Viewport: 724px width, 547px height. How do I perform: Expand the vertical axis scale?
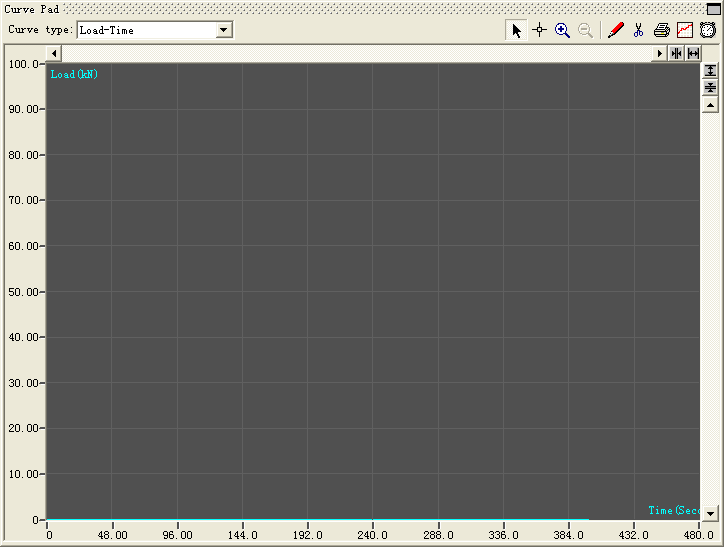pos(710,71)
